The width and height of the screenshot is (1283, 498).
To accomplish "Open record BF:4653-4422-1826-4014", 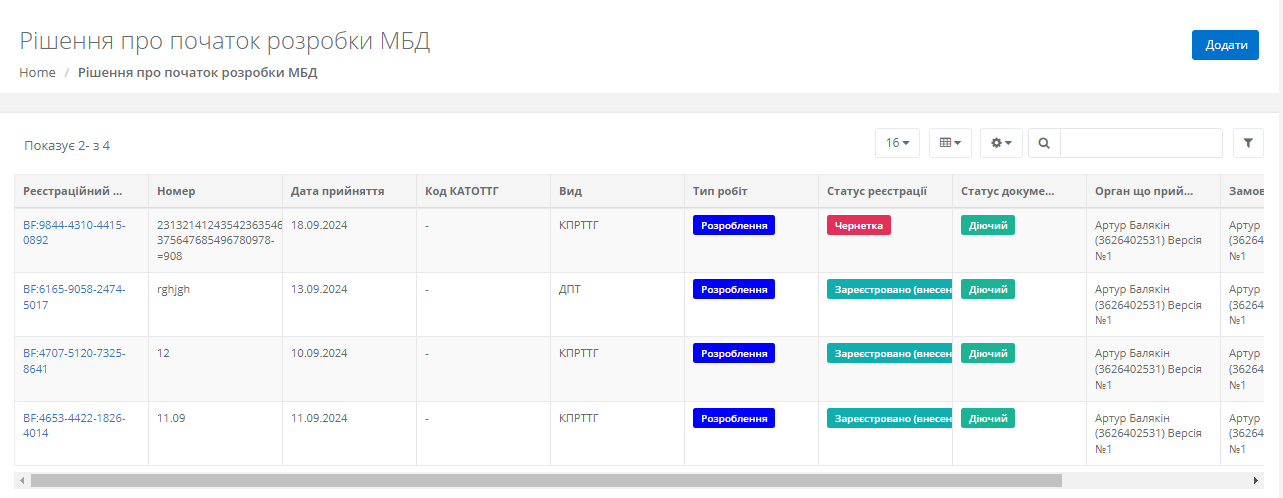I will pos(74,426).
